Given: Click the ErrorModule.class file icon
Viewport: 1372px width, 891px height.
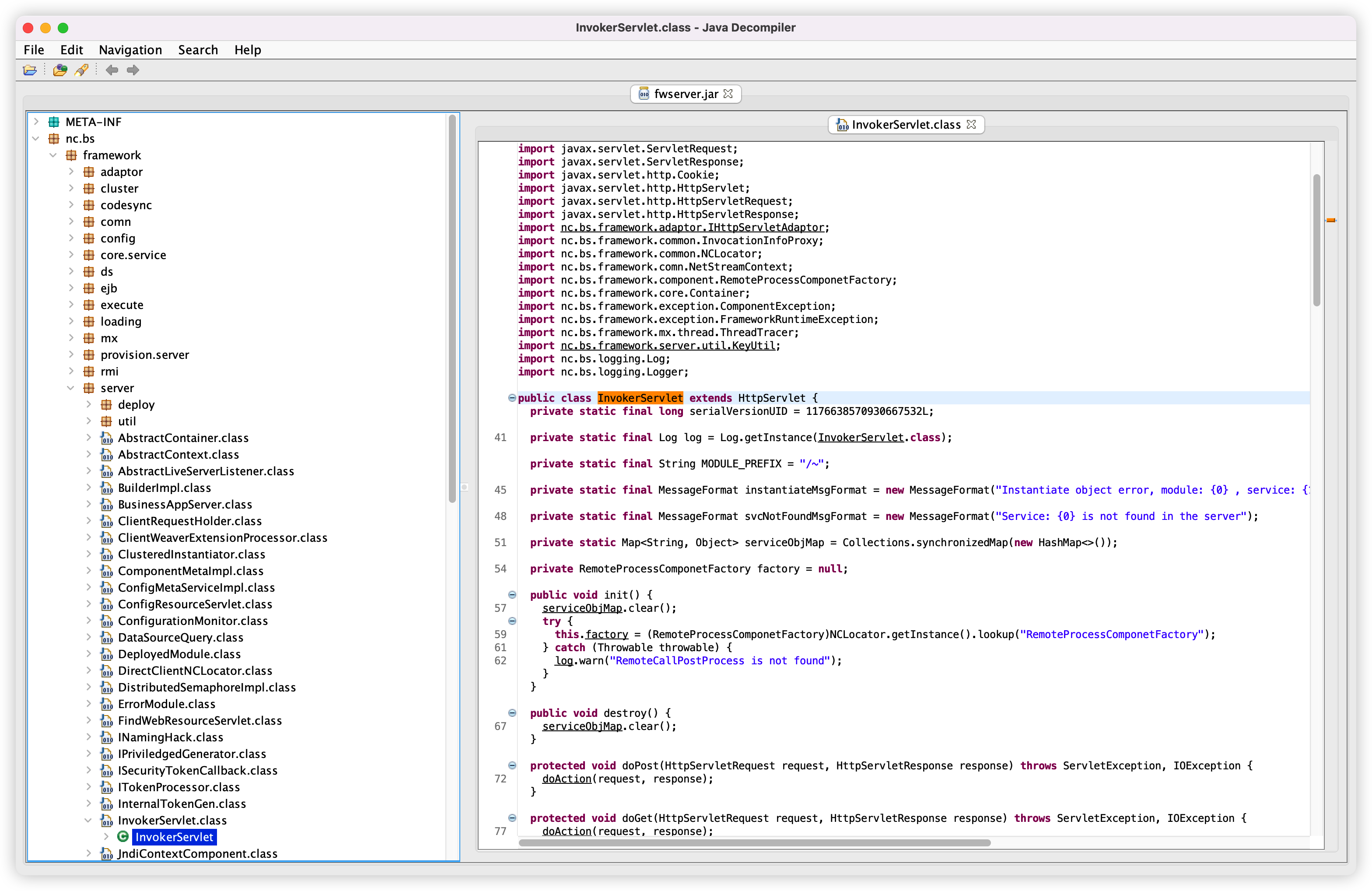Looking at the screenshot, I should click(x=107, y=704).
